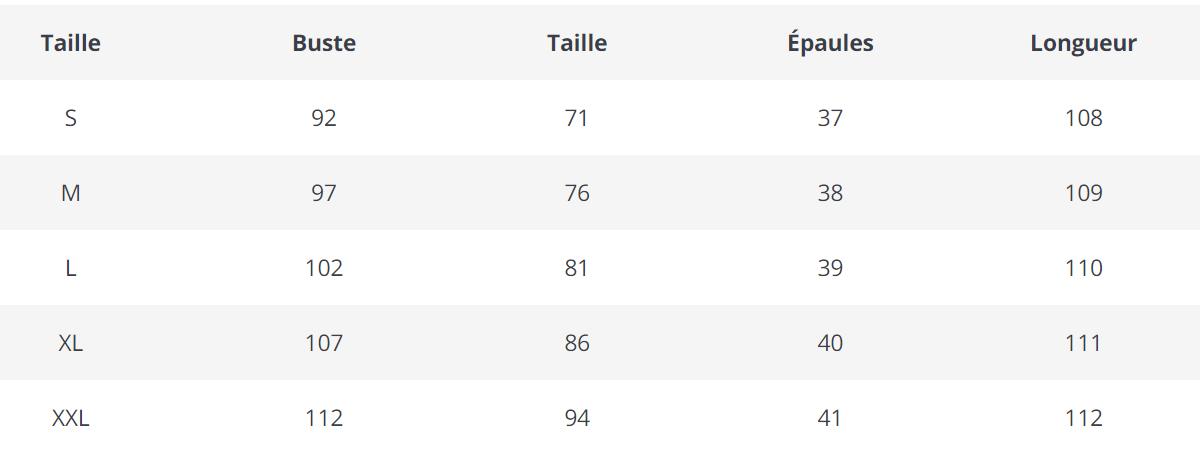Select the Longueur value 111 for XL

coord(1084,343)
